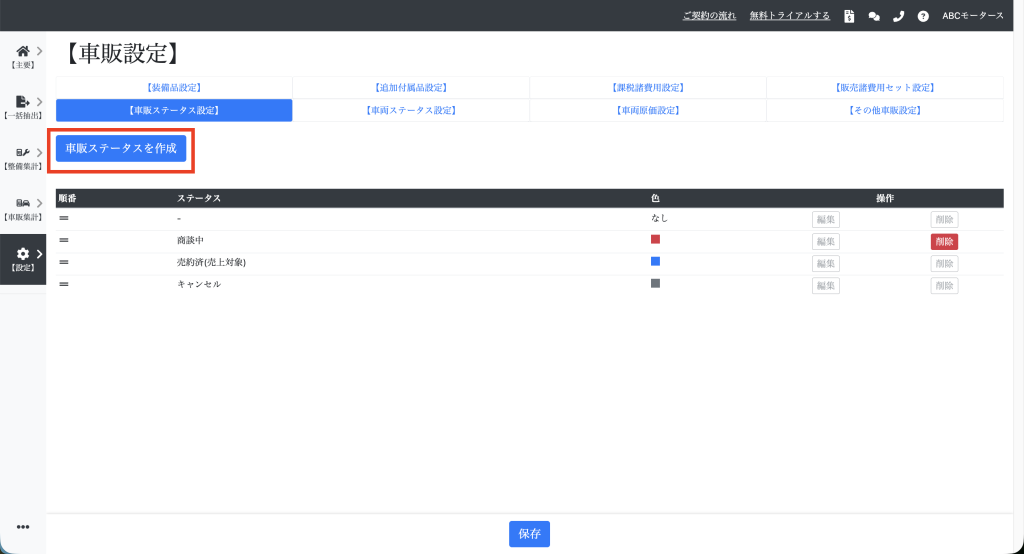Open the chat bubbles icon
This screenshot has width=1024, height=554.
point(874,16)
